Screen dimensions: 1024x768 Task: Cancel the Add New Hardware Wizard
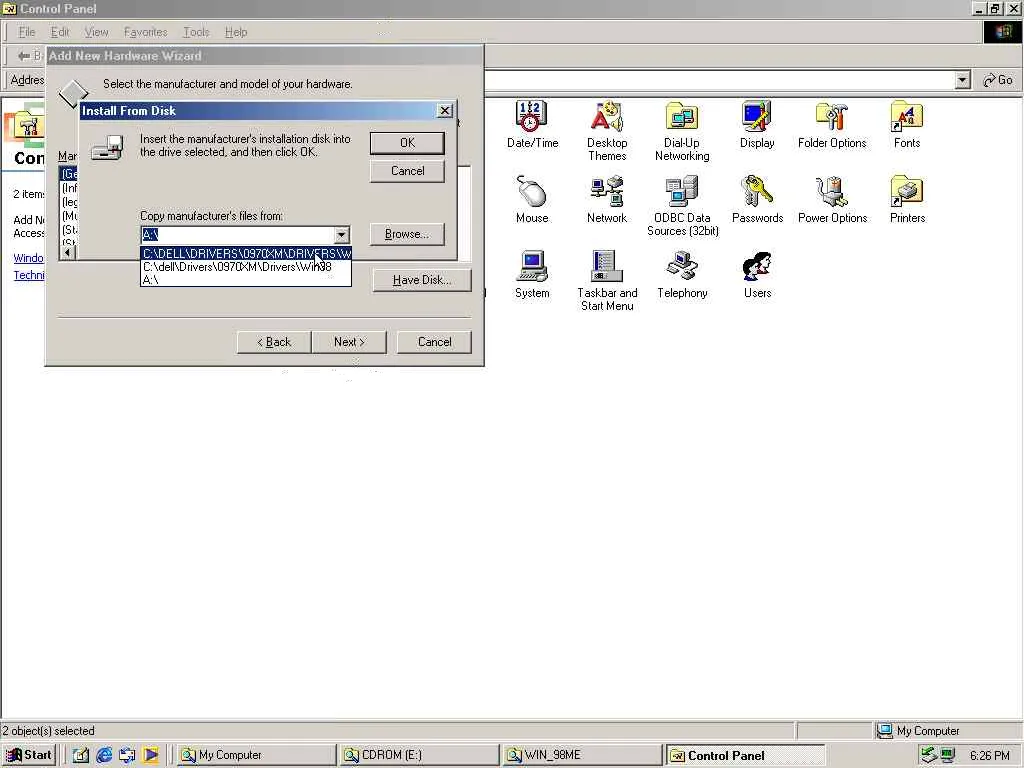pos(434,342)
